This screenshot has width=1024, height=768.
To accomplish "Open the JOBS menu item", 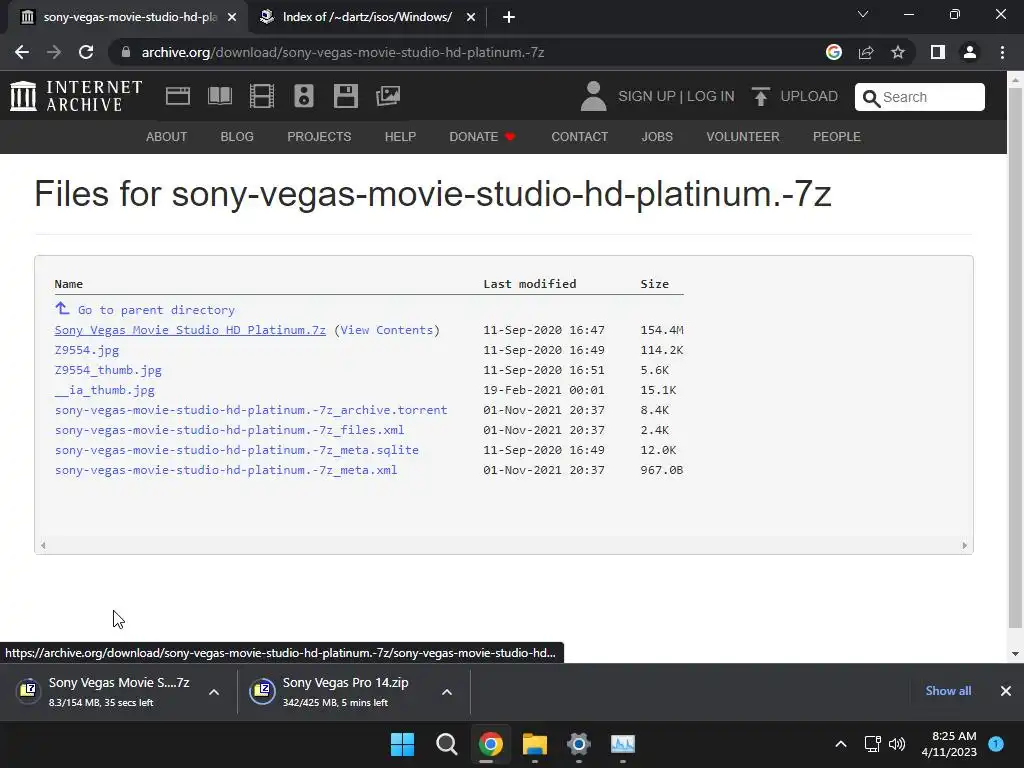I will tap(657, 136).
